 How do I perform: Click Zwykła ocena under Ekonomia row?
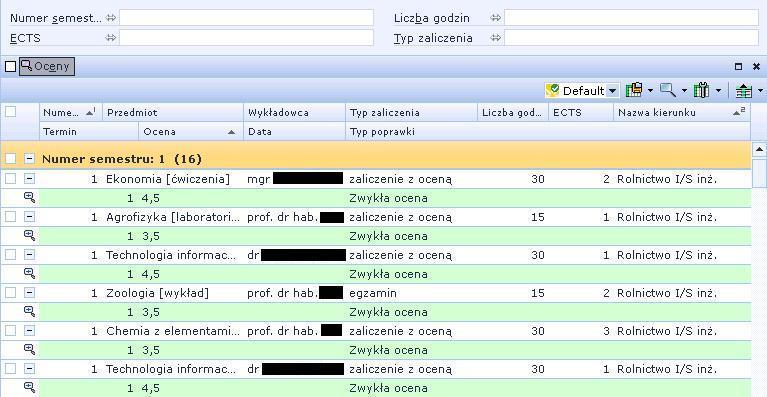[388, 198]
